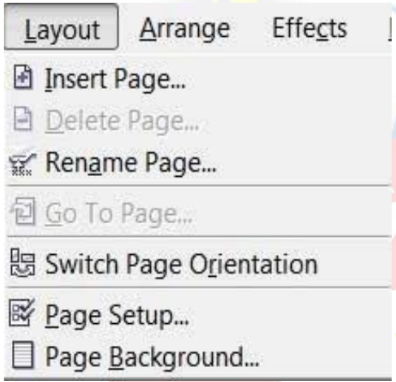This screenshot has height=382, width=396.
Task: Click the Switch Page Orientation icon
Action: point(22,263)
